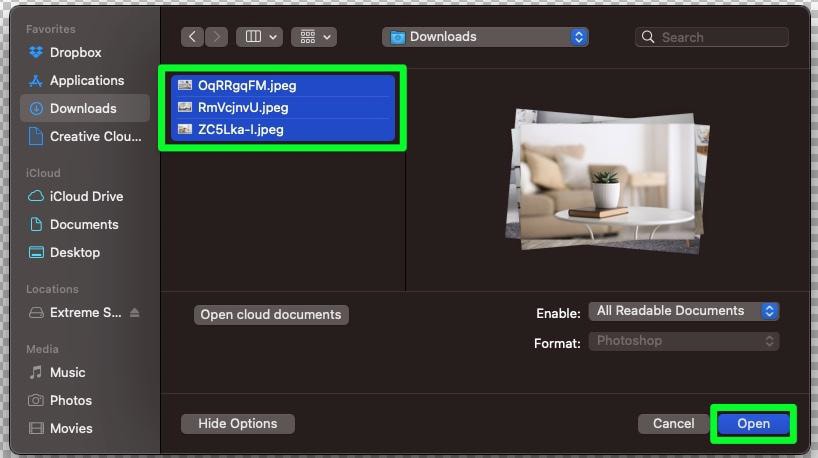Click the ZC5Lka-l.jpeg file thumbnail icon
The image size is (818, 458).
[x=185, y=129]
